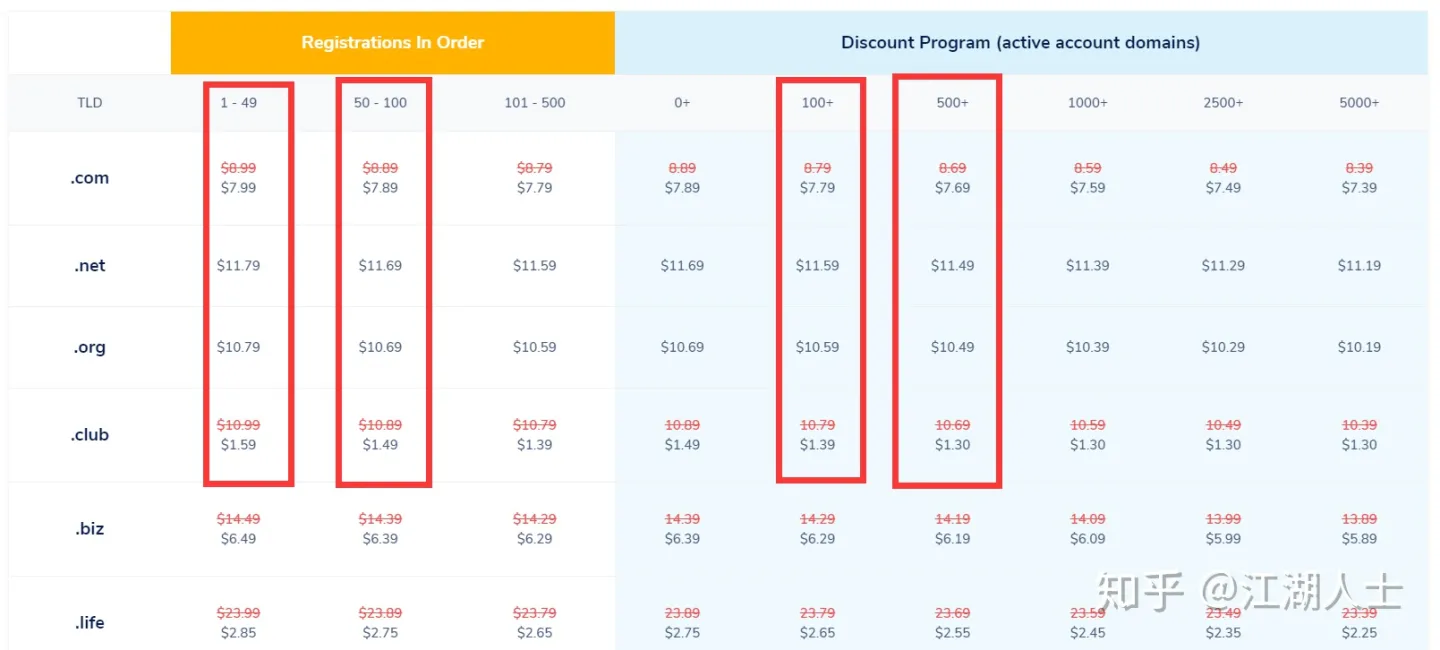Select the .org TLD label
This screenshot has width=1440, height=650.
pyautogui.click(x=90, y=348)
